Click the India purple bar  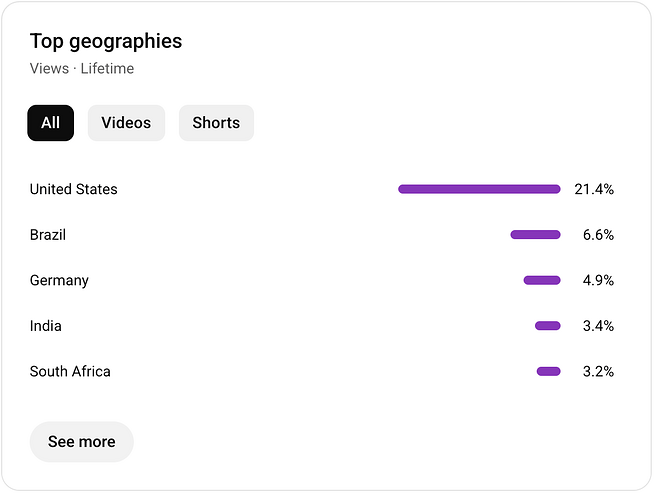[548, 326]
